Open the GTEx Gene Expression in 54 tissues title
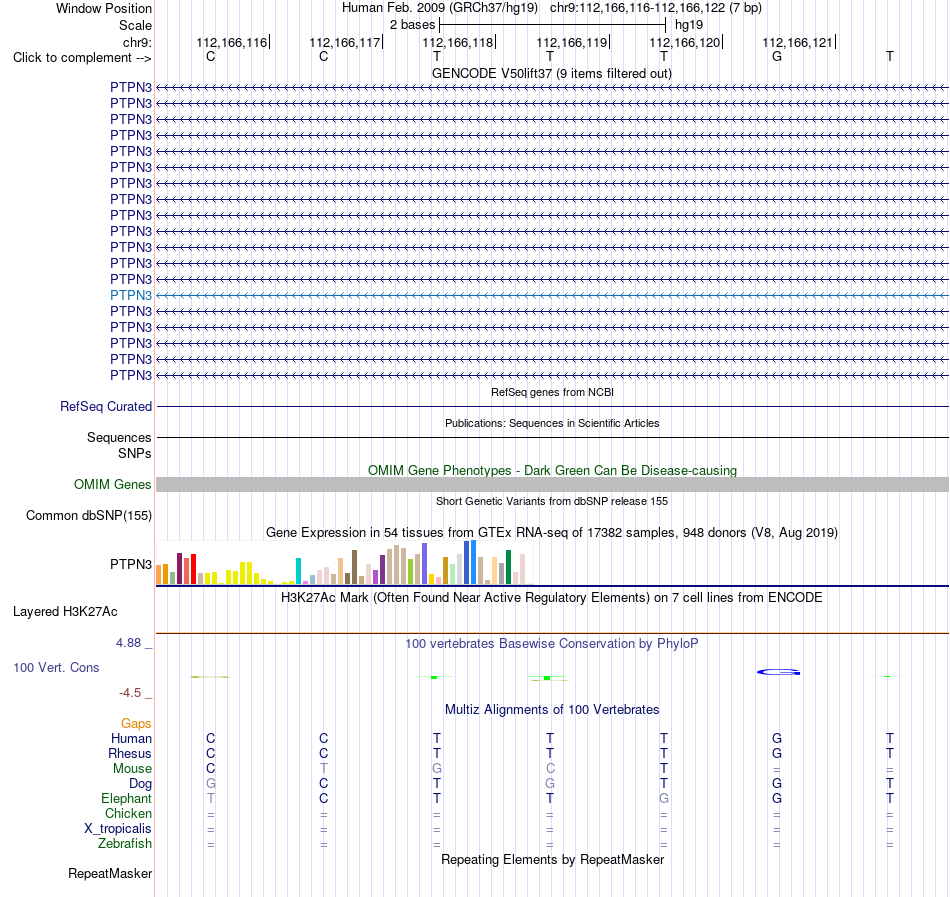The image size is (950, 897). pyautogui.click(x=552, y=532)
